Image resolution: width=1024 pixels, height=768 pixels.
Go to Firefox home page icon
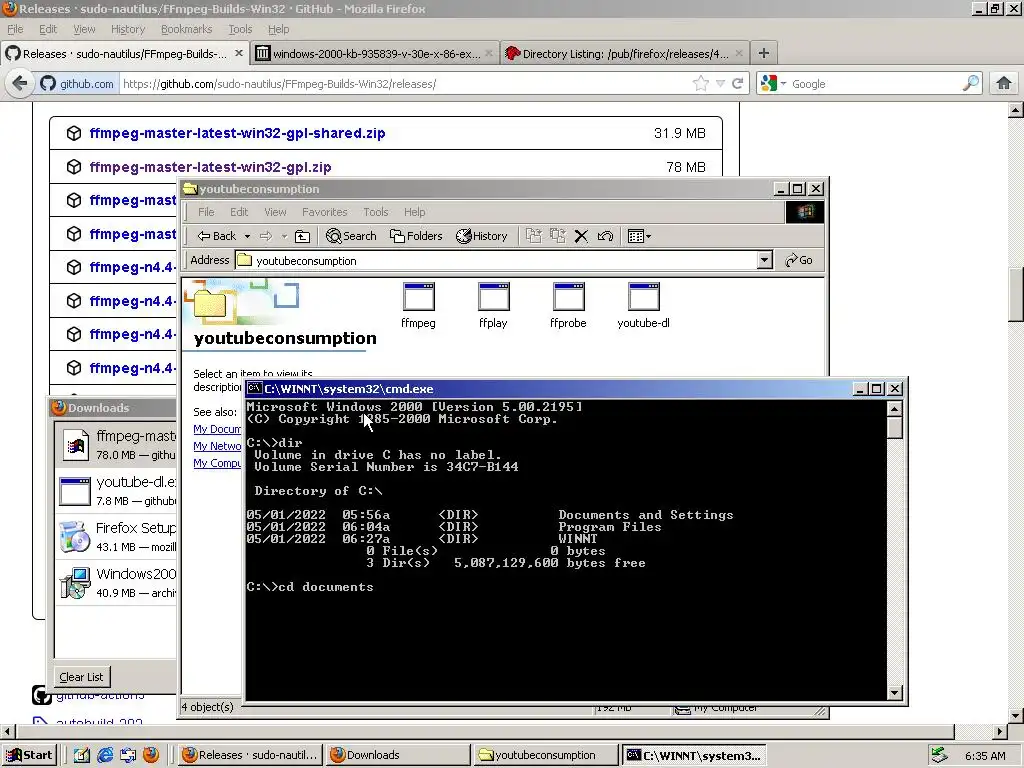1004,83
